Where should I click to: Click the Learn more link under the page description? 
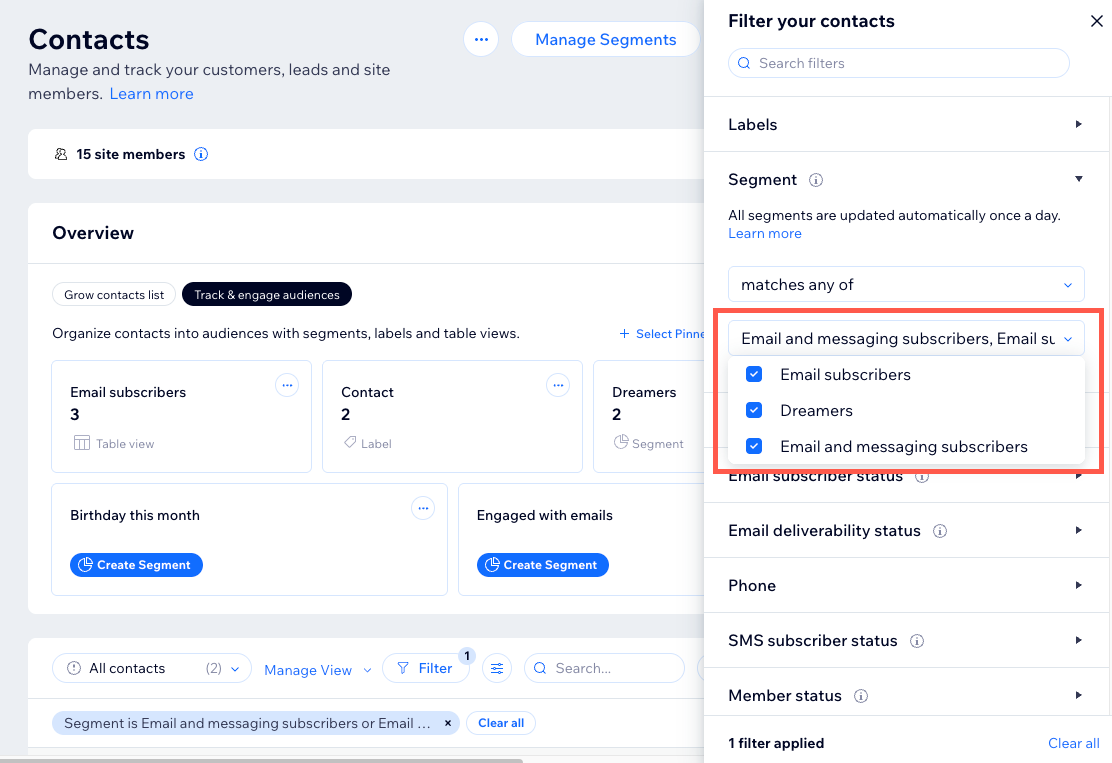[x=151, y=93]
